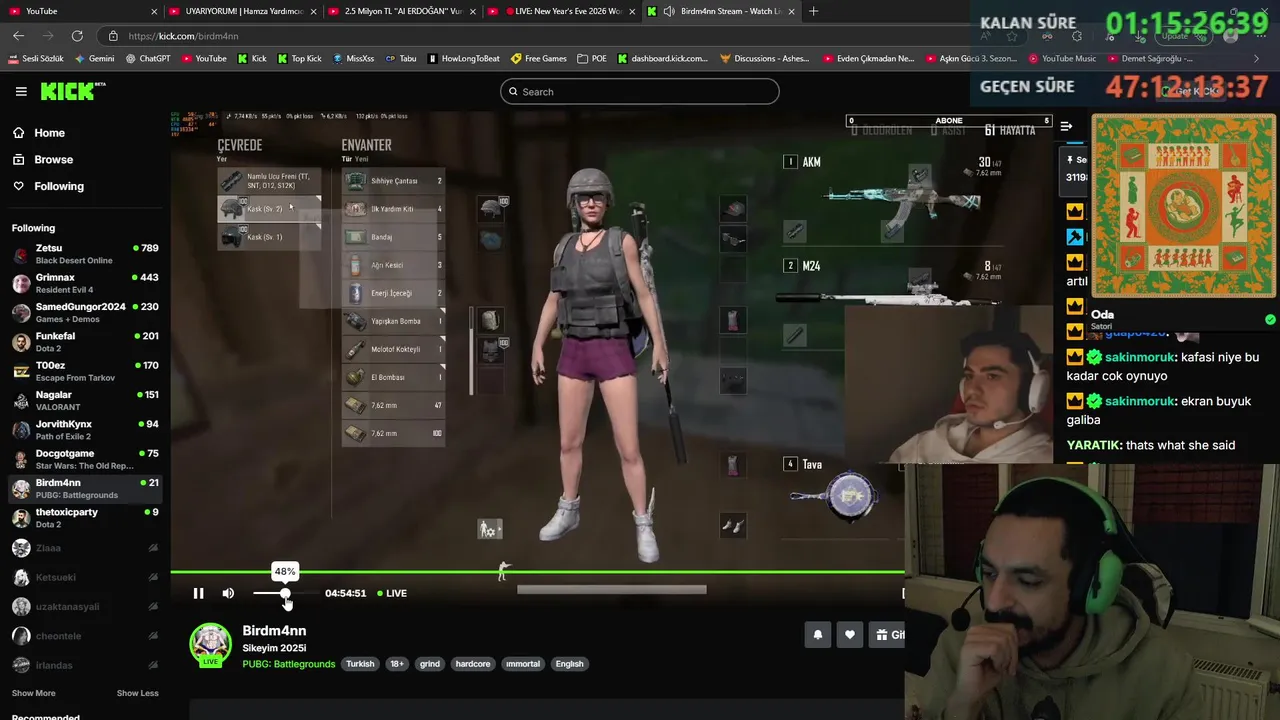The image size is (1280, 720).
Task: Click the hardcore tag
Action: click(473, 664)
